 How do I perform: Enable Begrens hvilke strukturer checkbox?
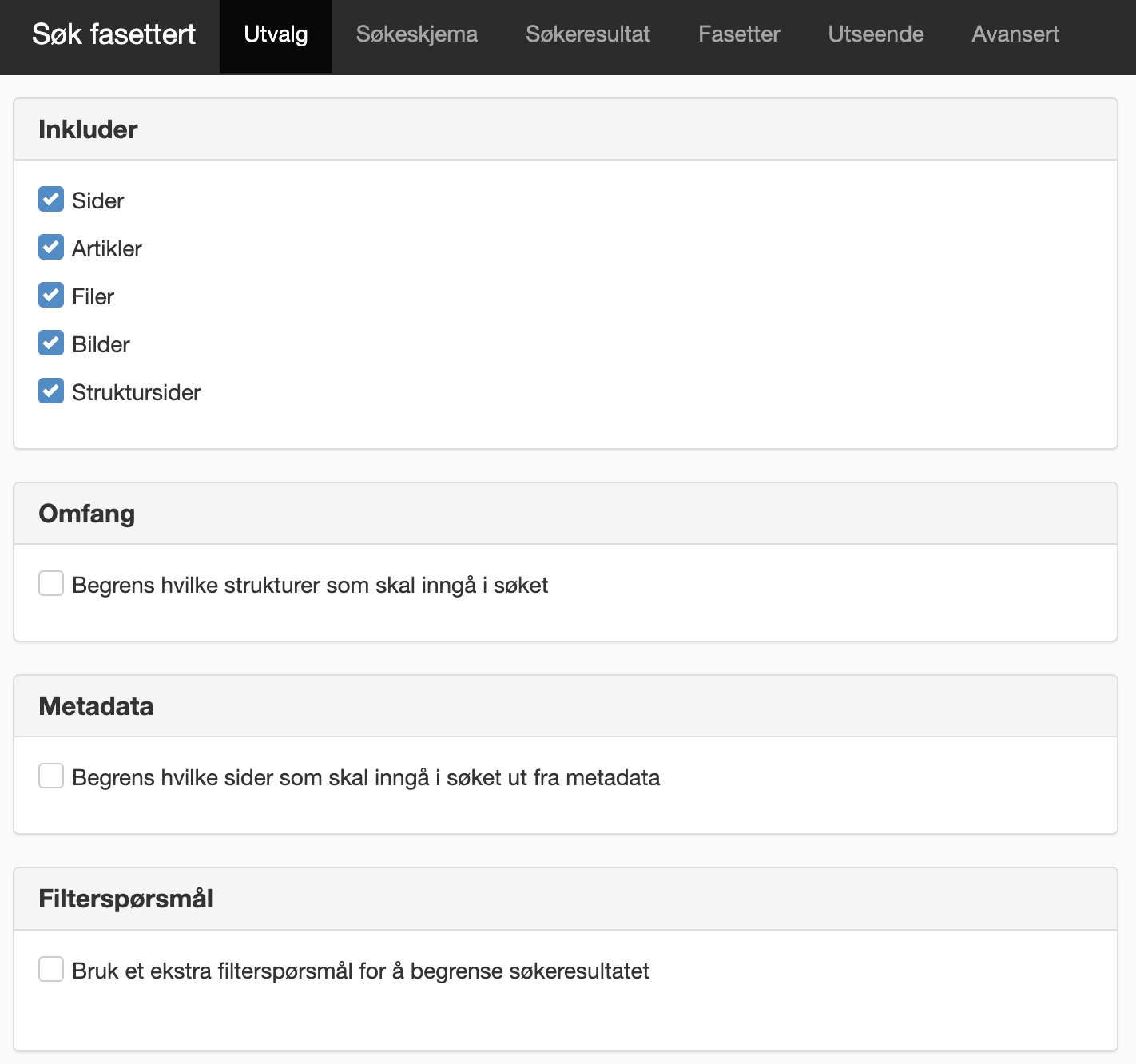[51, 583]
